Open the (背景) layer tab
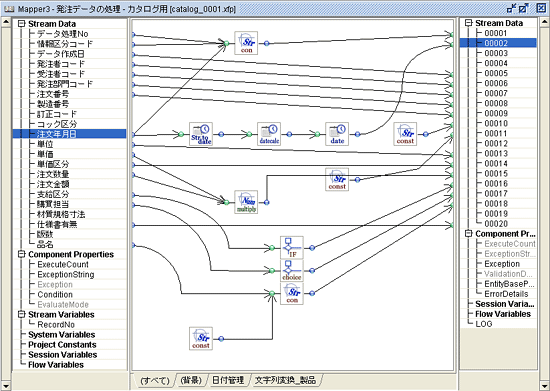 click(x=191, y=380)
